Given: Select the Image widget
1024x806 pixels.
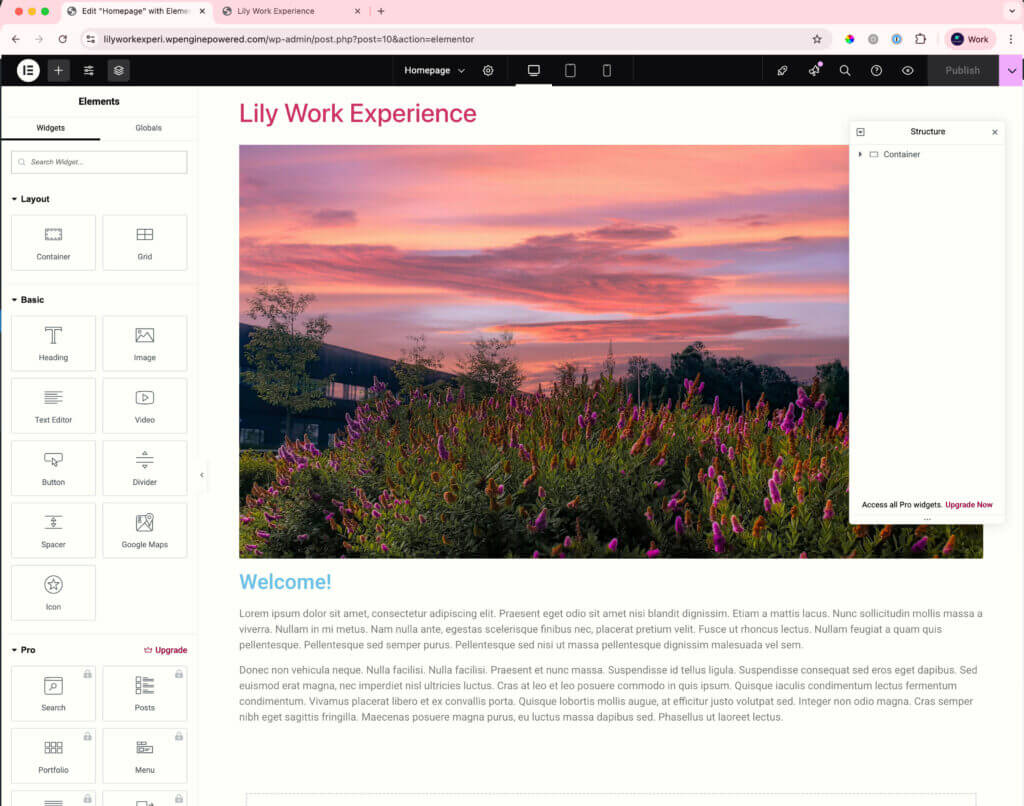Looking at the screenshot, I should click(145, 344).
